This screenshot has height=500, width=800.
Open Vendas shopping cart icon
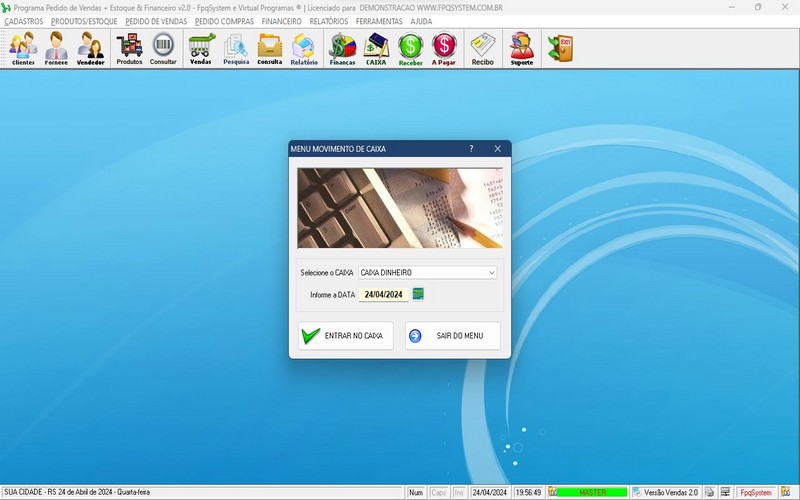pos(201,48)
